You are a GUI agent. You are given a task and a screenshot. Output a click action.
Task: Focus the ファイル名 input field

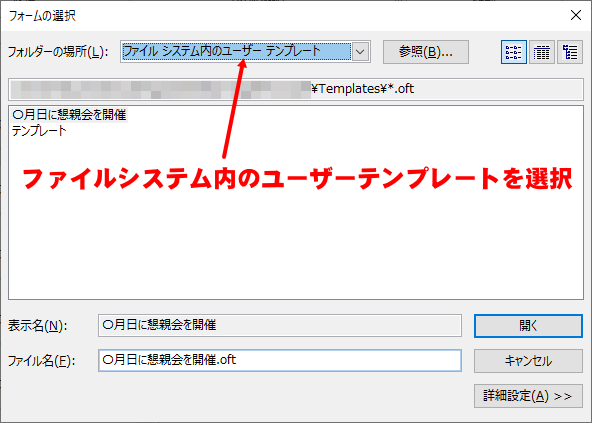(280, 360)
